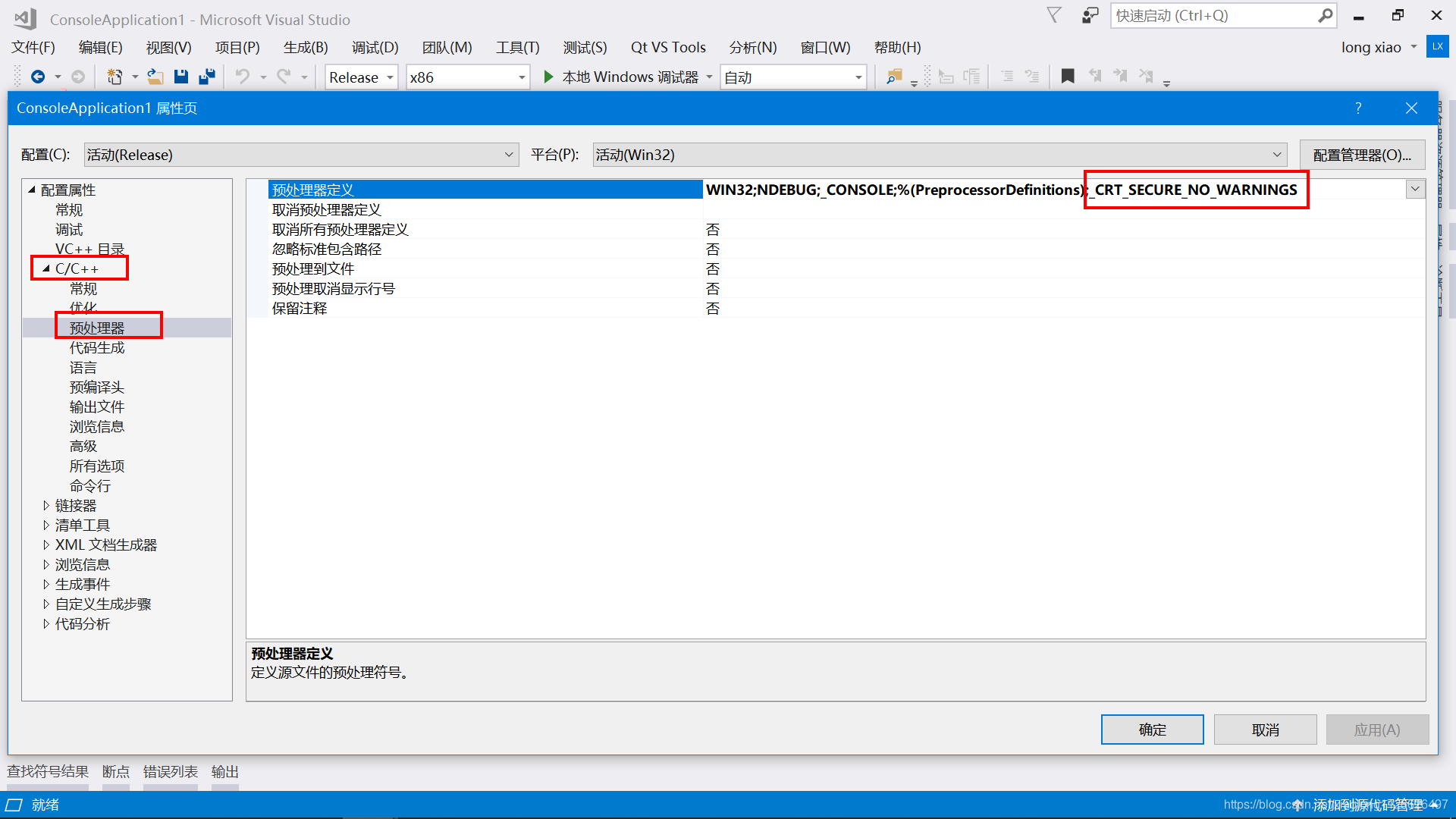The width and height of the screenshot is (1456, 819).
Task: Click the 确定 button
Action: coord(1151,730)
